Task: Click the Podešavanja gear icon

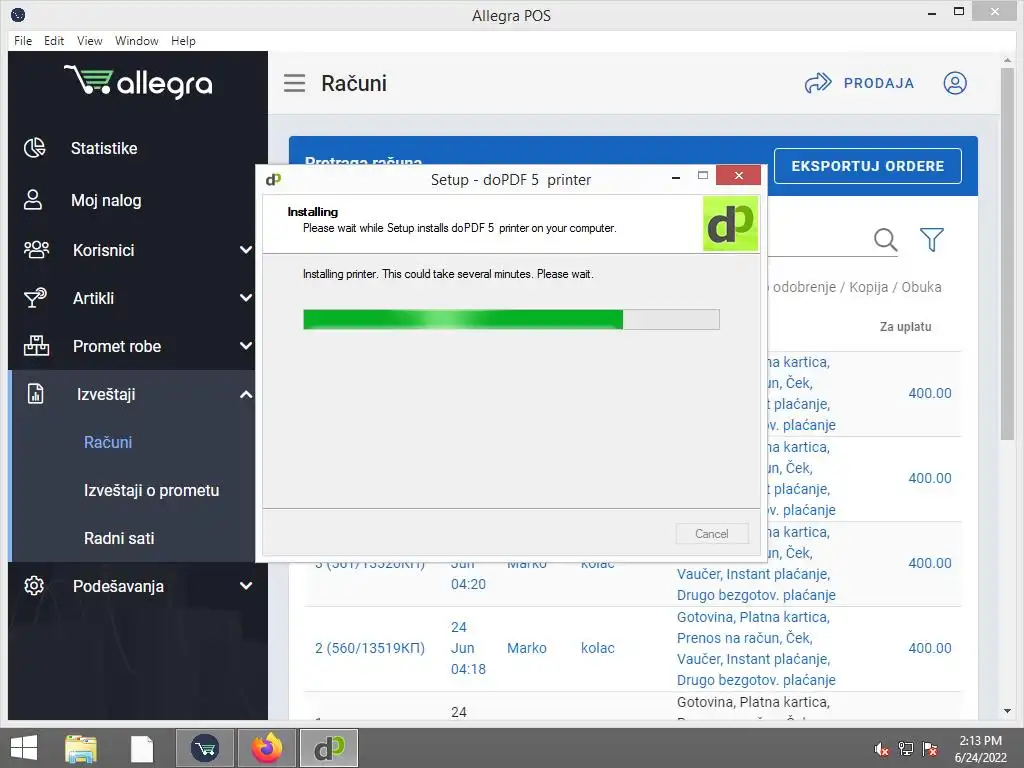Action: click(34, 586)
